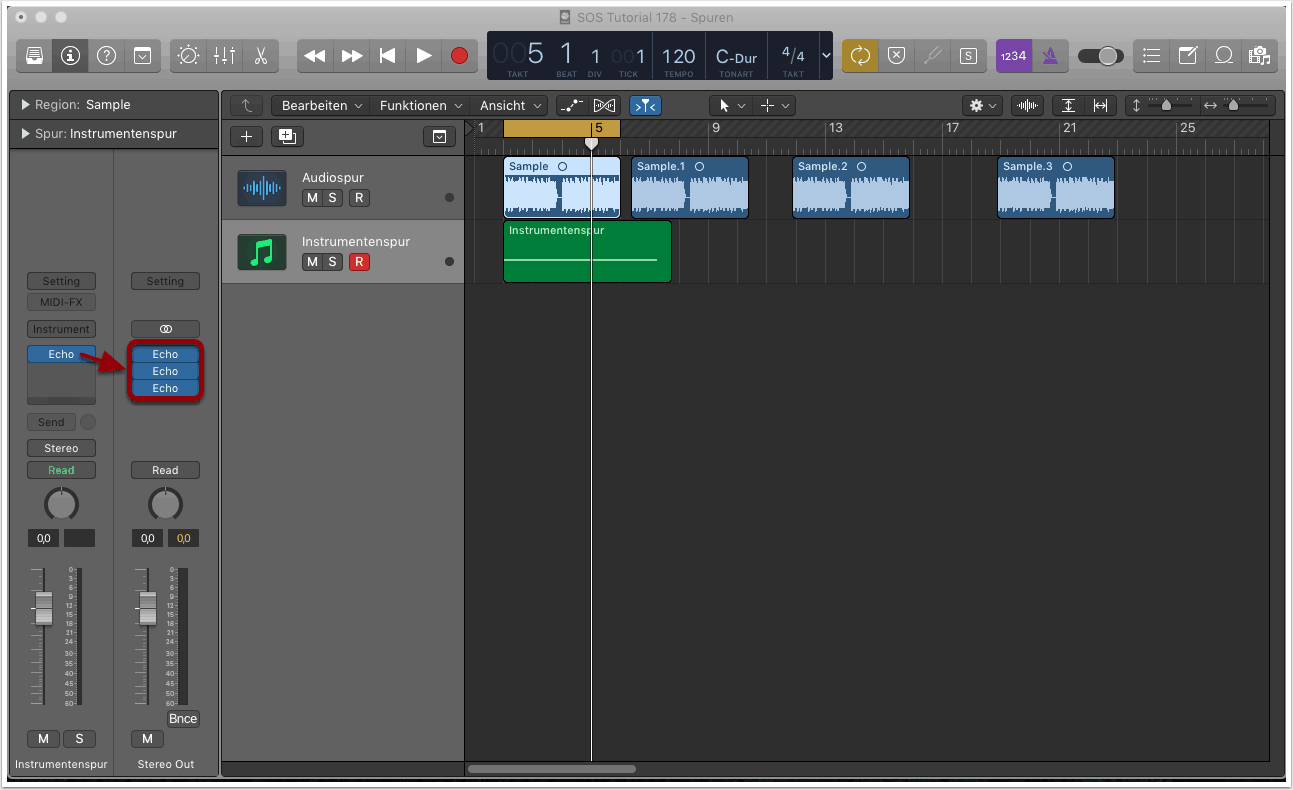Image resolution: width=1293 pixels, height=790 pixels.
Task: Solo the Instrumentenspur track header
Action: [x=333, y=262]
